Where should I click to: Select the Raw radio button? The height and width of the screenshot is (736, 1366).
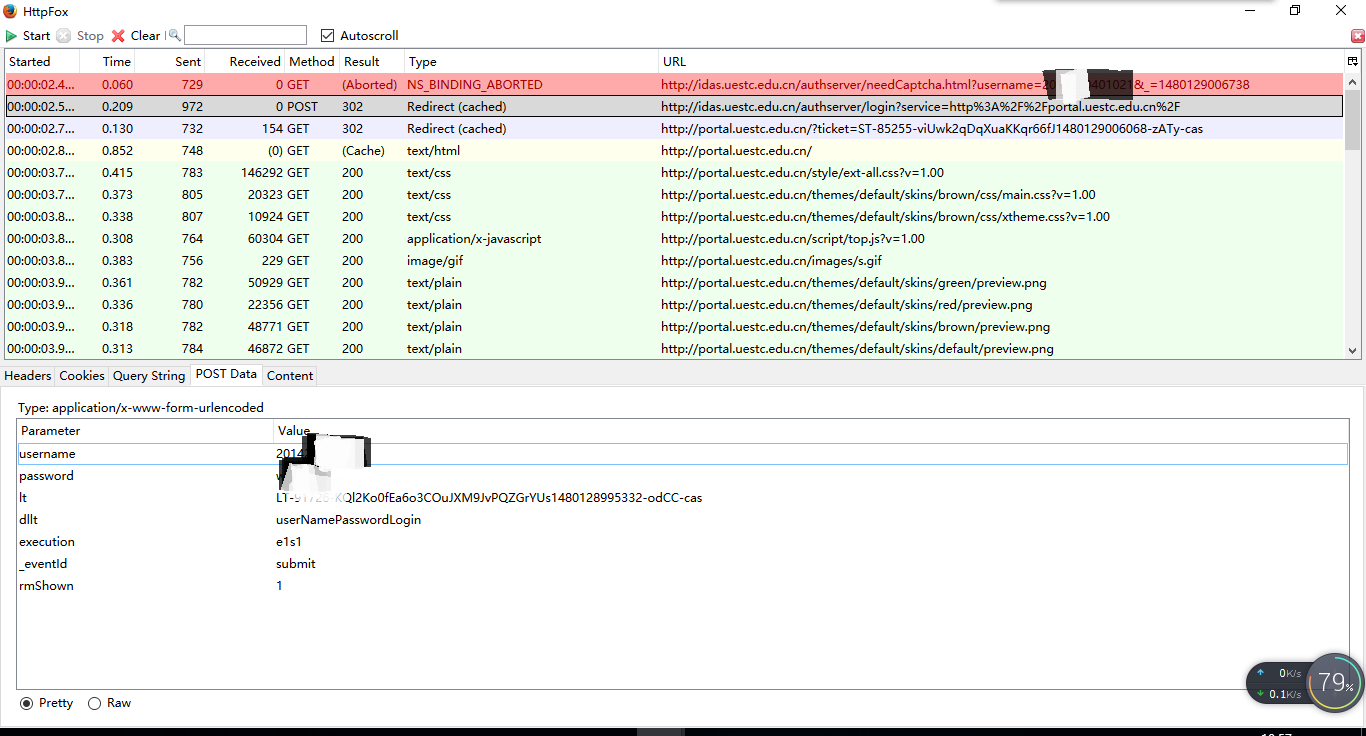point(95,703)
